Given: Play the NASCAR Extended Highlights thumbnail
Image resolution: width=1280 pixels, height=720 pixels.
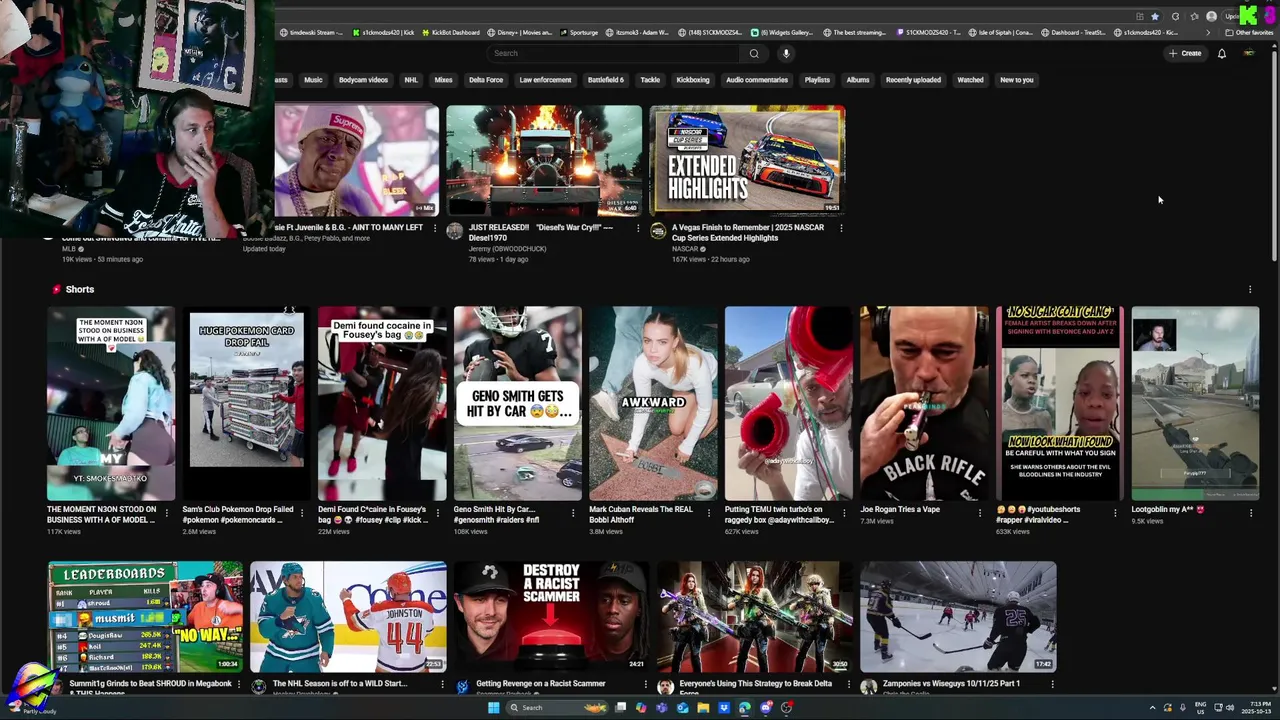Looking at the screenshot, I should tap(748, 161).
